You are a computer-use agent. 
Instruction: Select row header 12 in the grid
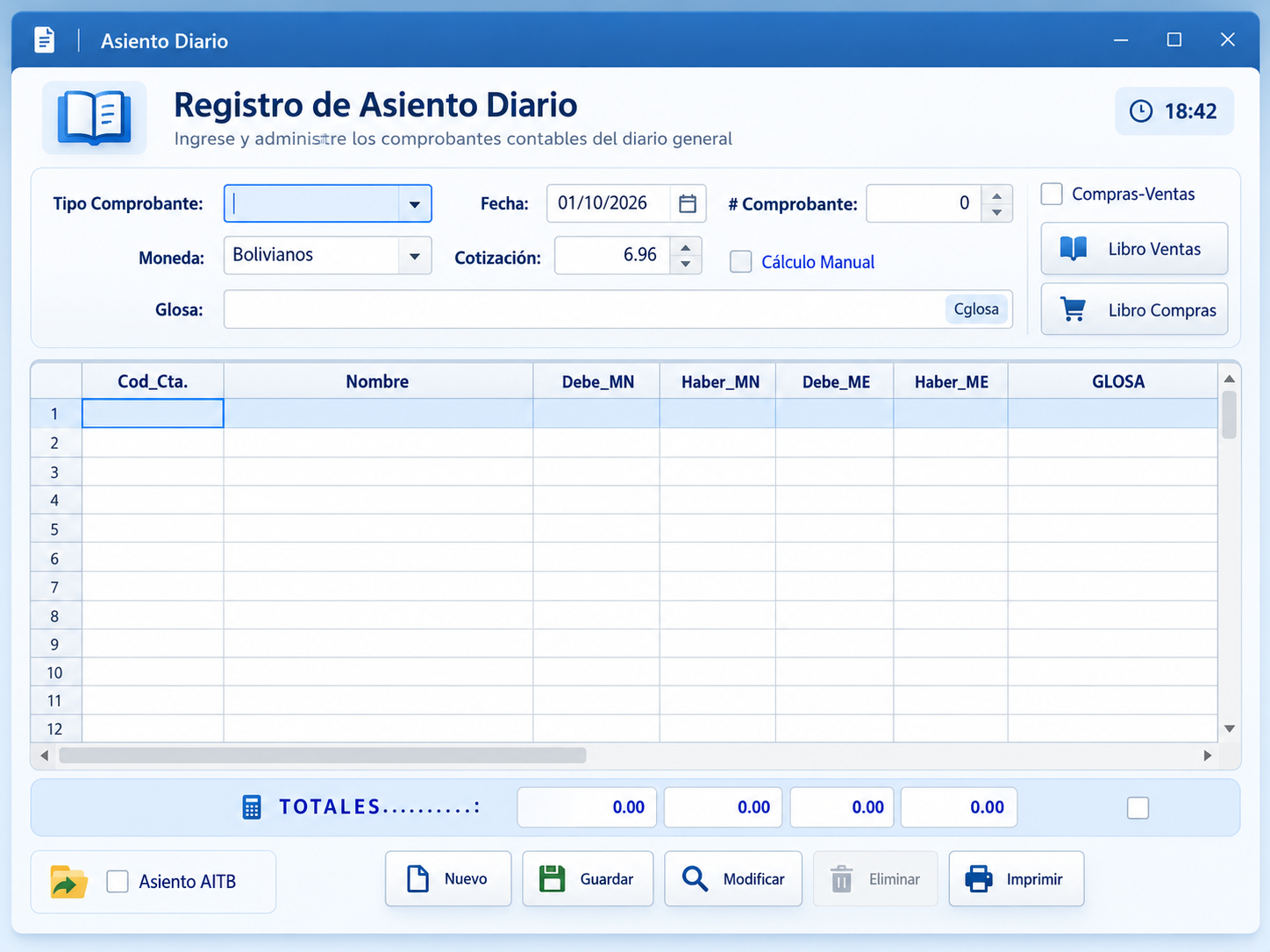click(55, 728)
